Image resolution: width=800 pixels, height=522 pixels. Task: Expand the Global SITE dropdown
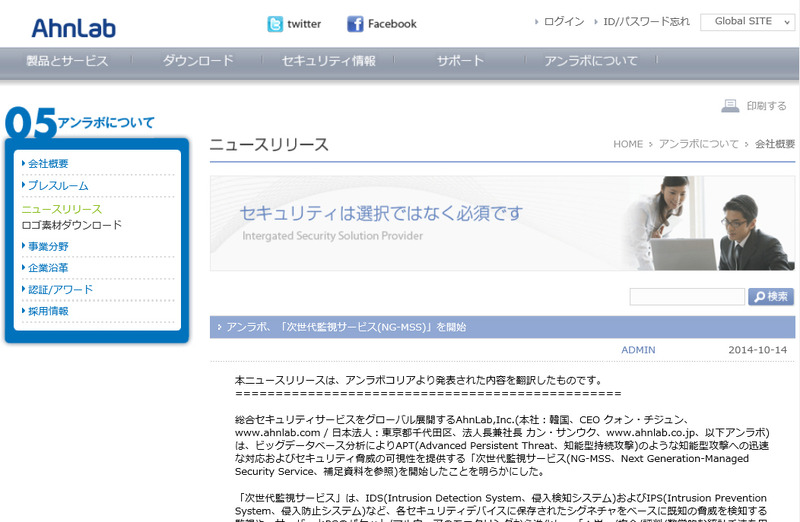point(747,22)
